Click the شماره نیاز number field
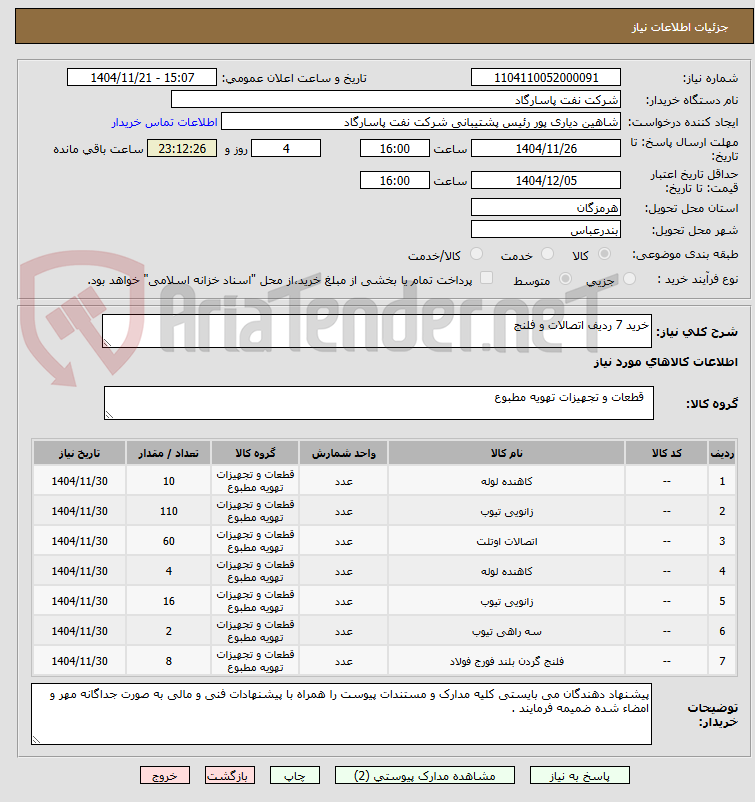The image size is (755, 802). (546, 78)
